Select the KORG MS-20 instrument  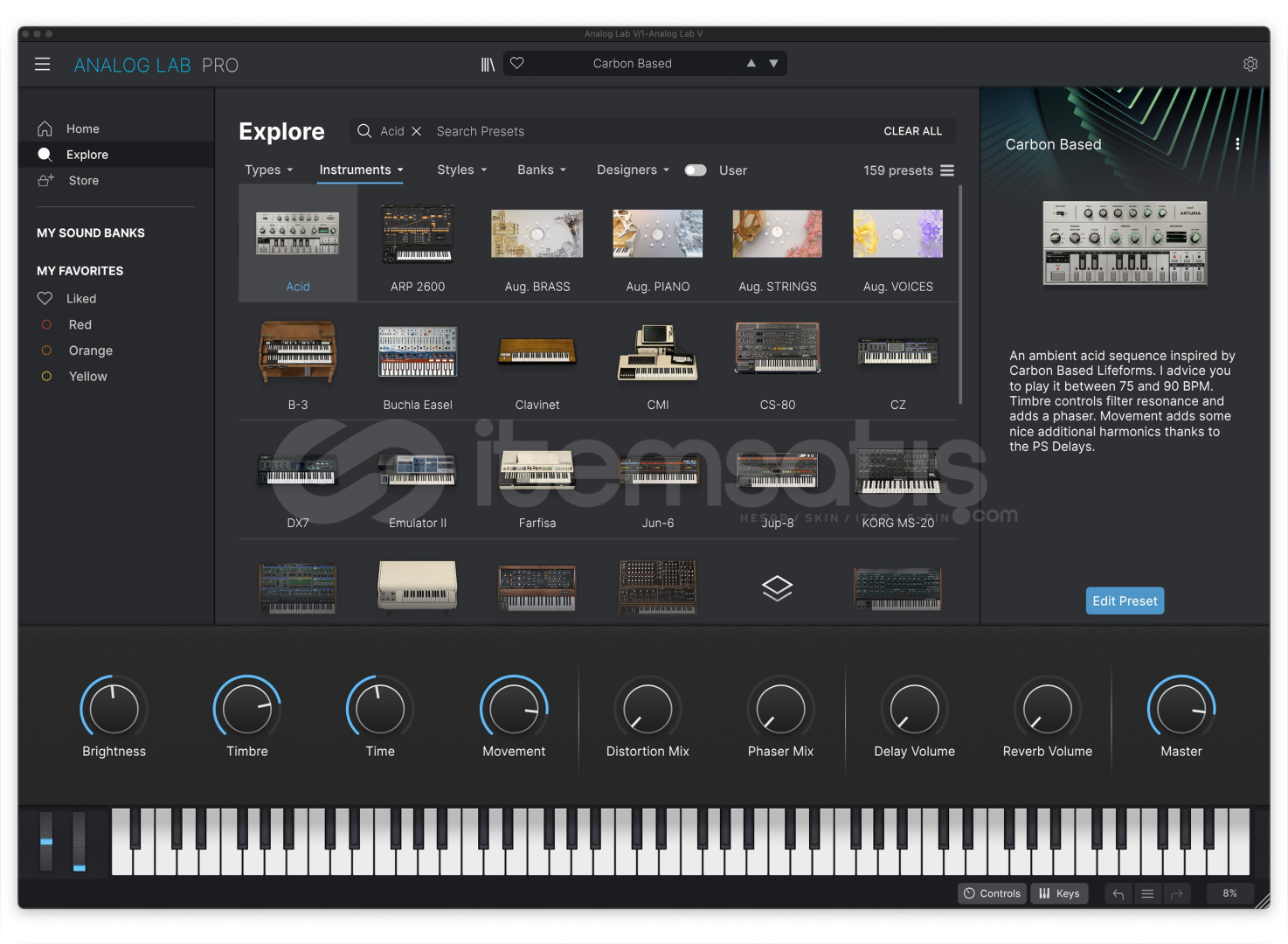pyautogui.click(x=898, y=481)
